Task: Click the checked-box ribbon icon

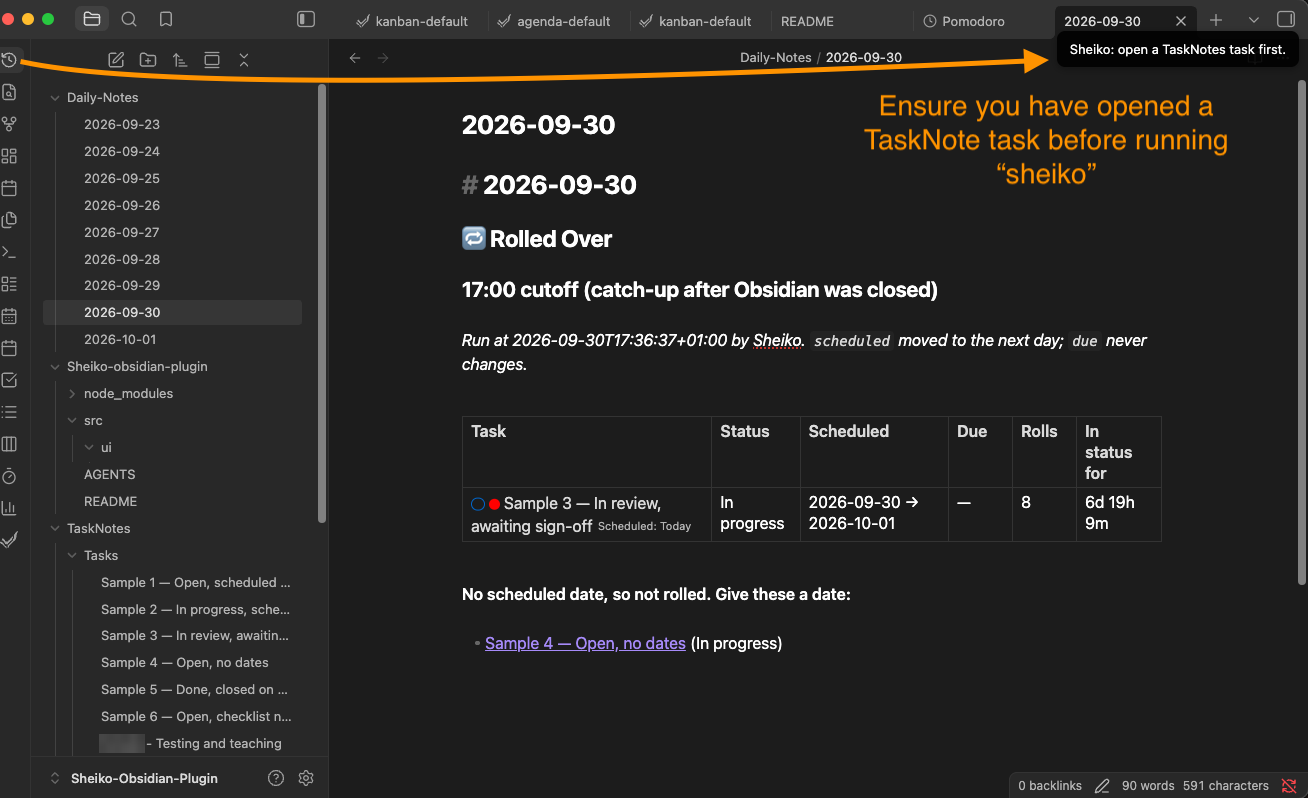Action: (9, 380)
